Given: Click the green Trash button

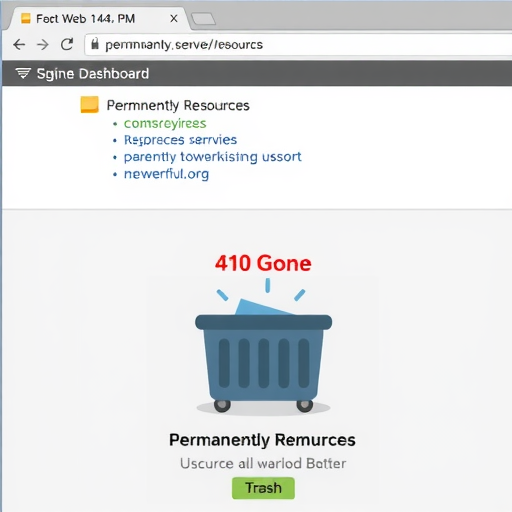Looking at the screenshot, I should (263, 488).
